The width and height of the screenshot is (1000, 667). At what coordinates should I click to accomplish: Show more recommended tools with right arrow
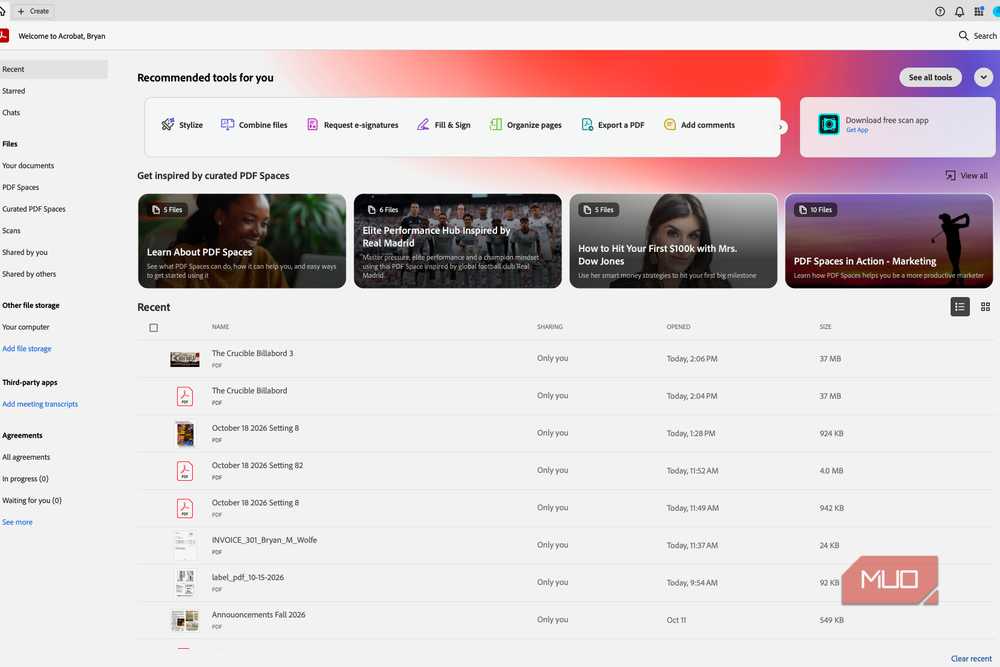[781, 127]
